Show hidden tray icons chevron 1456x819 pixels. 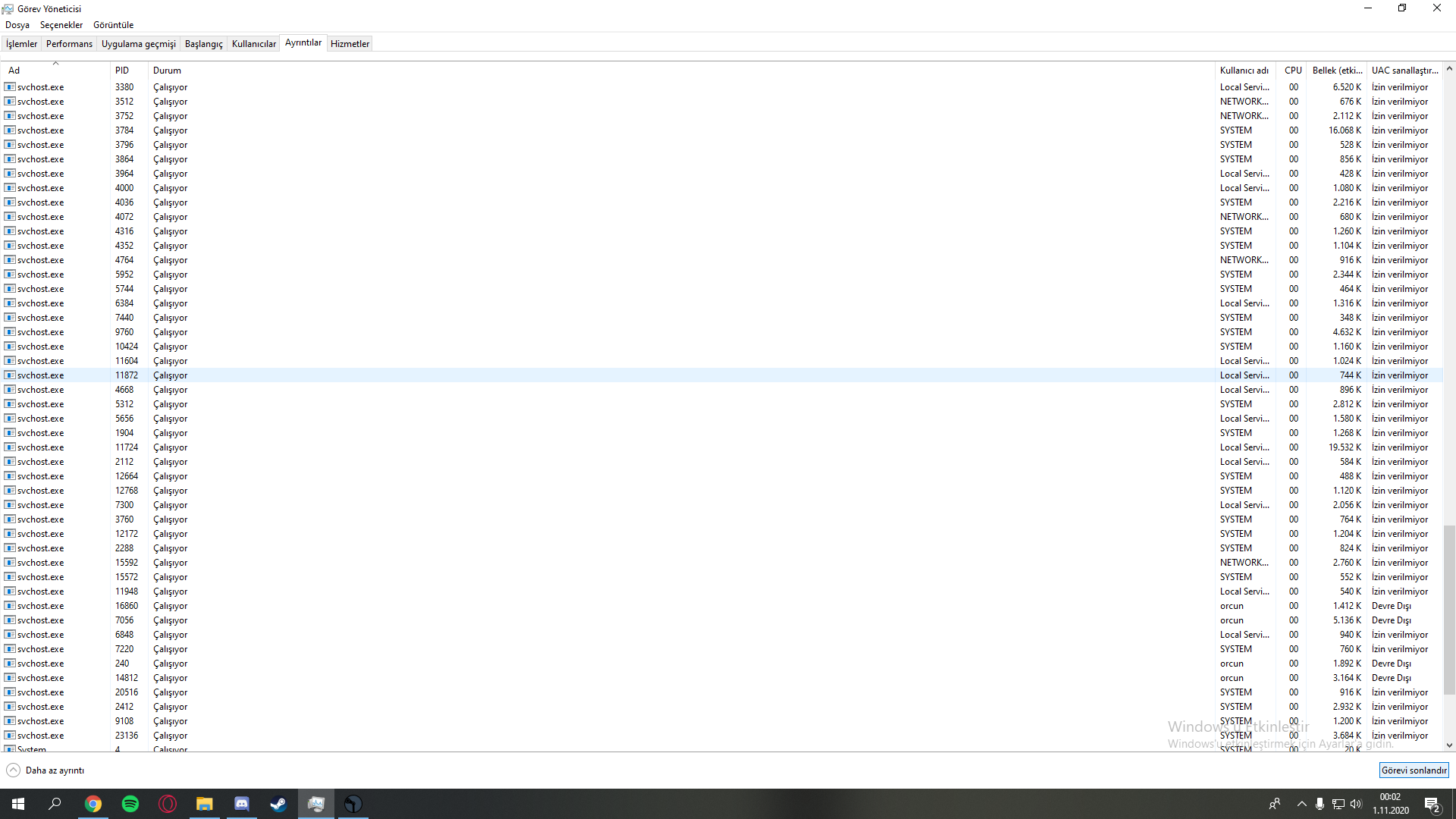coord(1302,804)
